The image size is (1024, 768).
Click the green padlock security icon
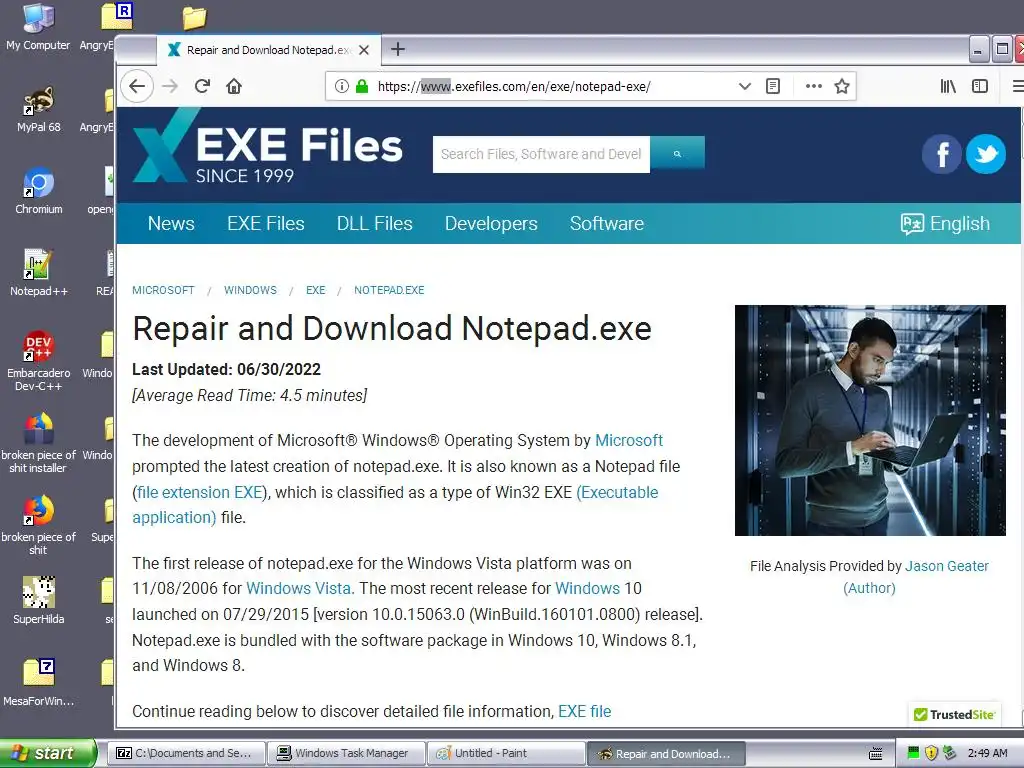coord(362,86)
